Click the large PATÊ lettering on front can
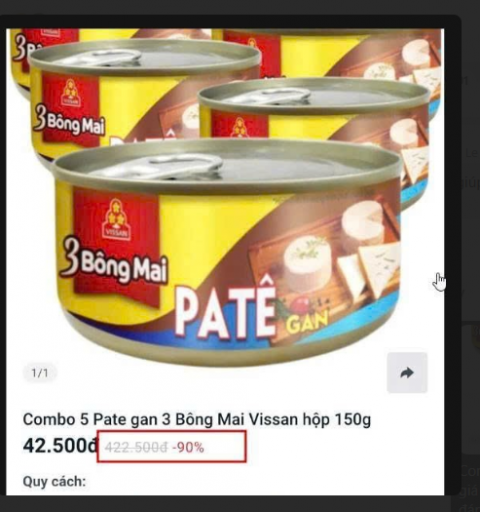 225,307
